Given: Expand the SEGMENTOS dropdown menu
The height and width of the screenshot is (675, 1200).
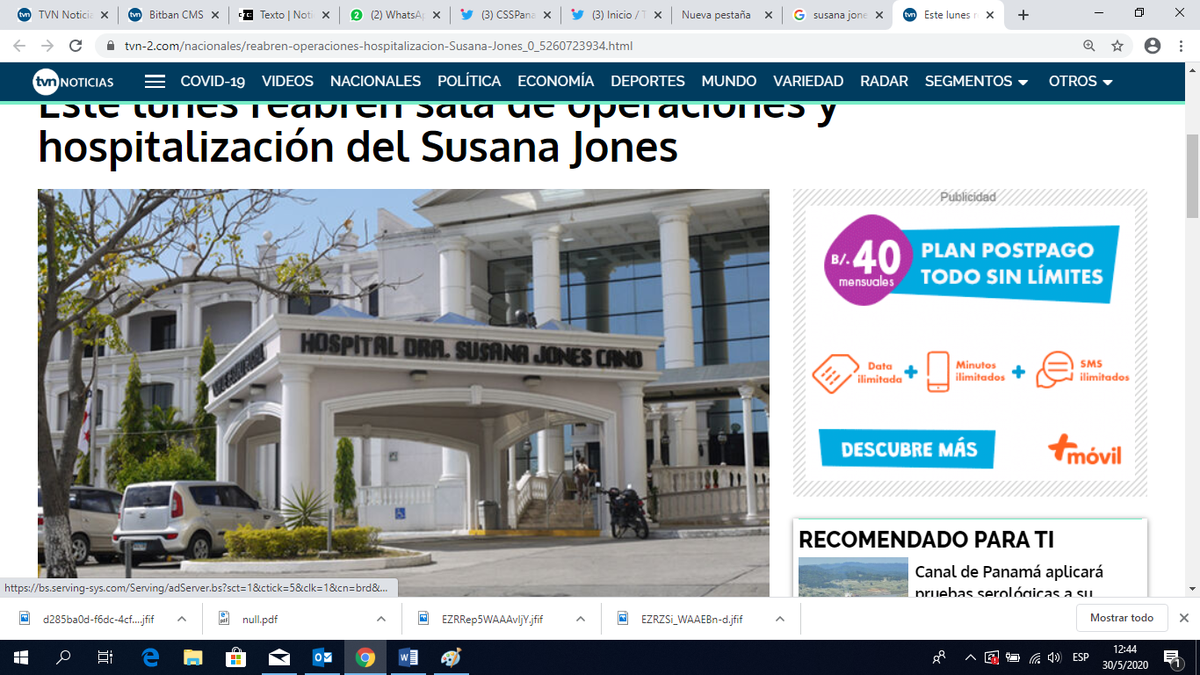Looking at the screenshot, I should click(x=976, y=82).
